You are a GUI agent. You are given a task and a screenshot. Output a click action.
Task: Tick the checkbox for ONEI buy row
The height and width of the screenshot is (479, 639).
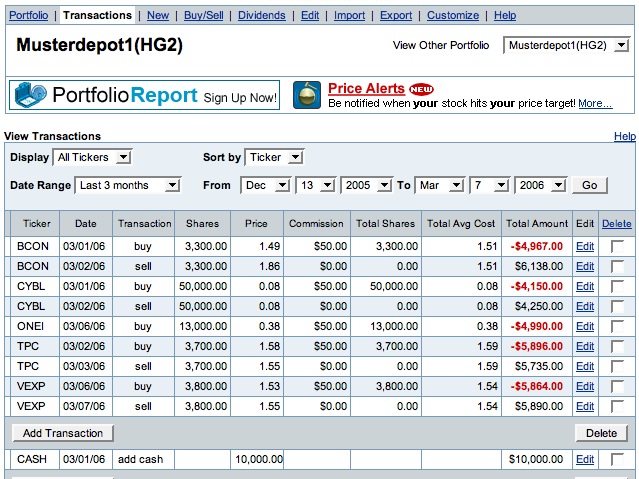(617, 326)
